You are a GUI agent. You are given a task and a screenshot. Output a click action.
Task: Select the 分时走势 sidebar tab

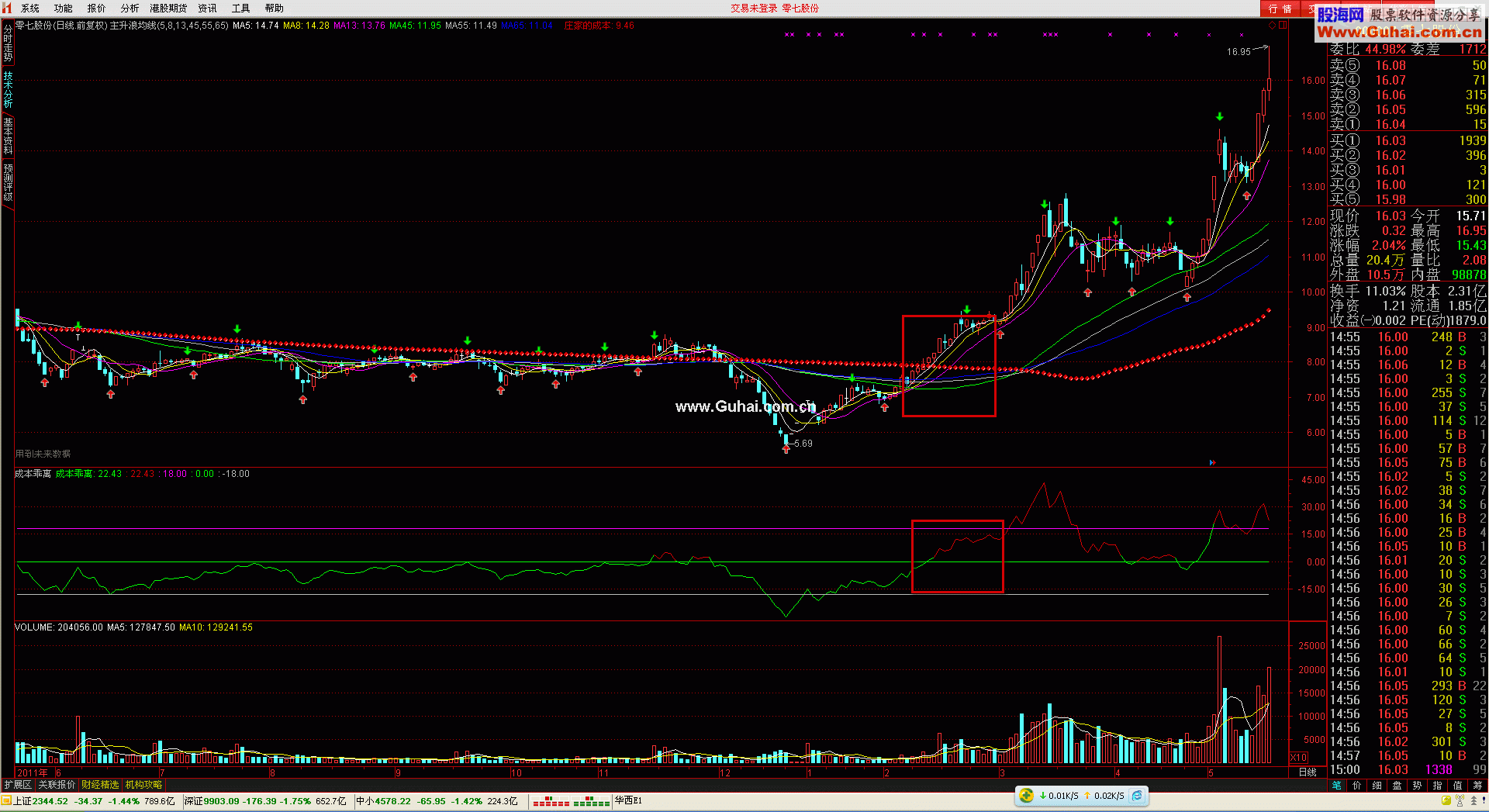point(8,43)
